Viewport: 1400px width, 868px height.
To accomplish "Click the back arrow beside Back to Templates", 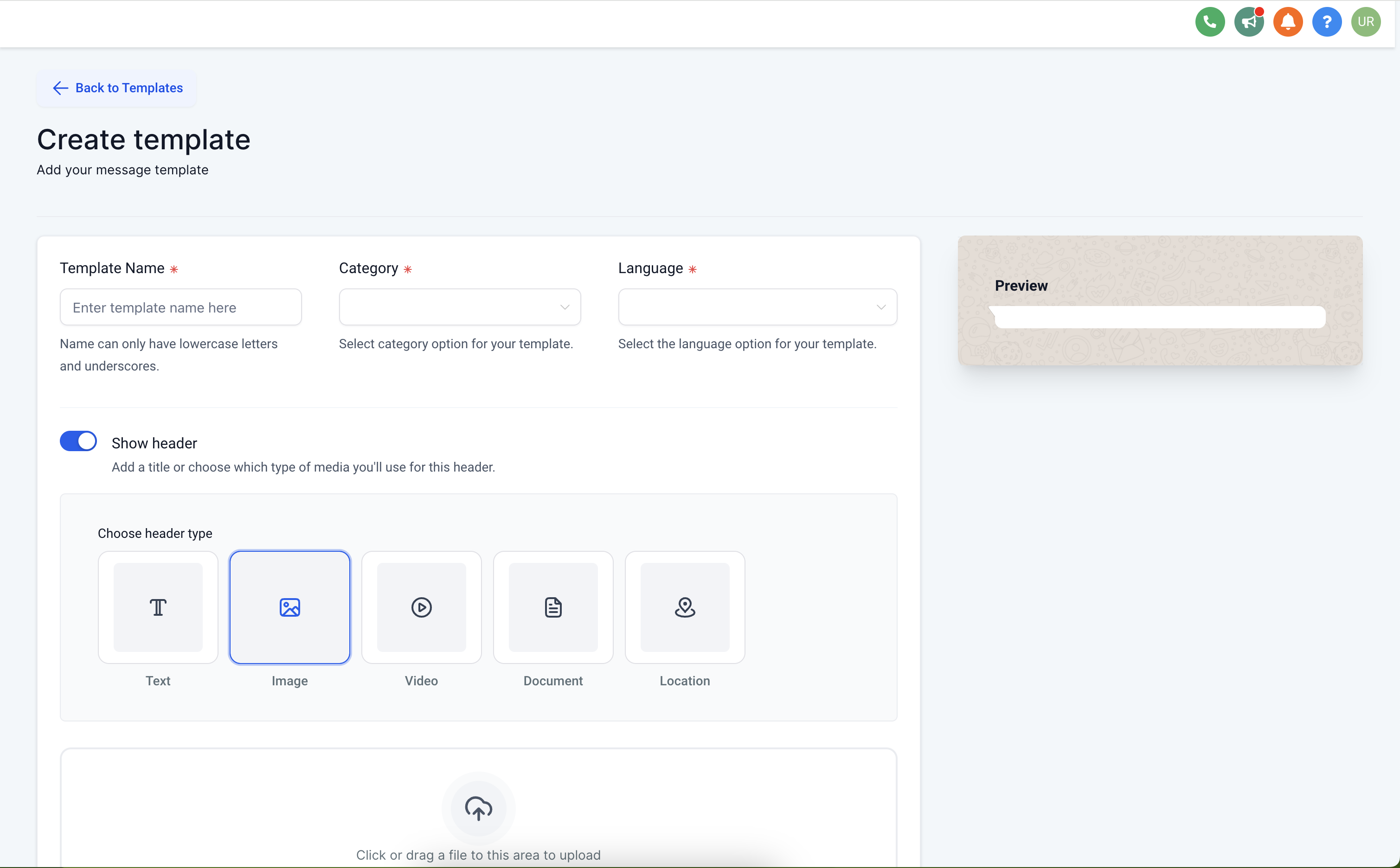I will pos(60,88).
